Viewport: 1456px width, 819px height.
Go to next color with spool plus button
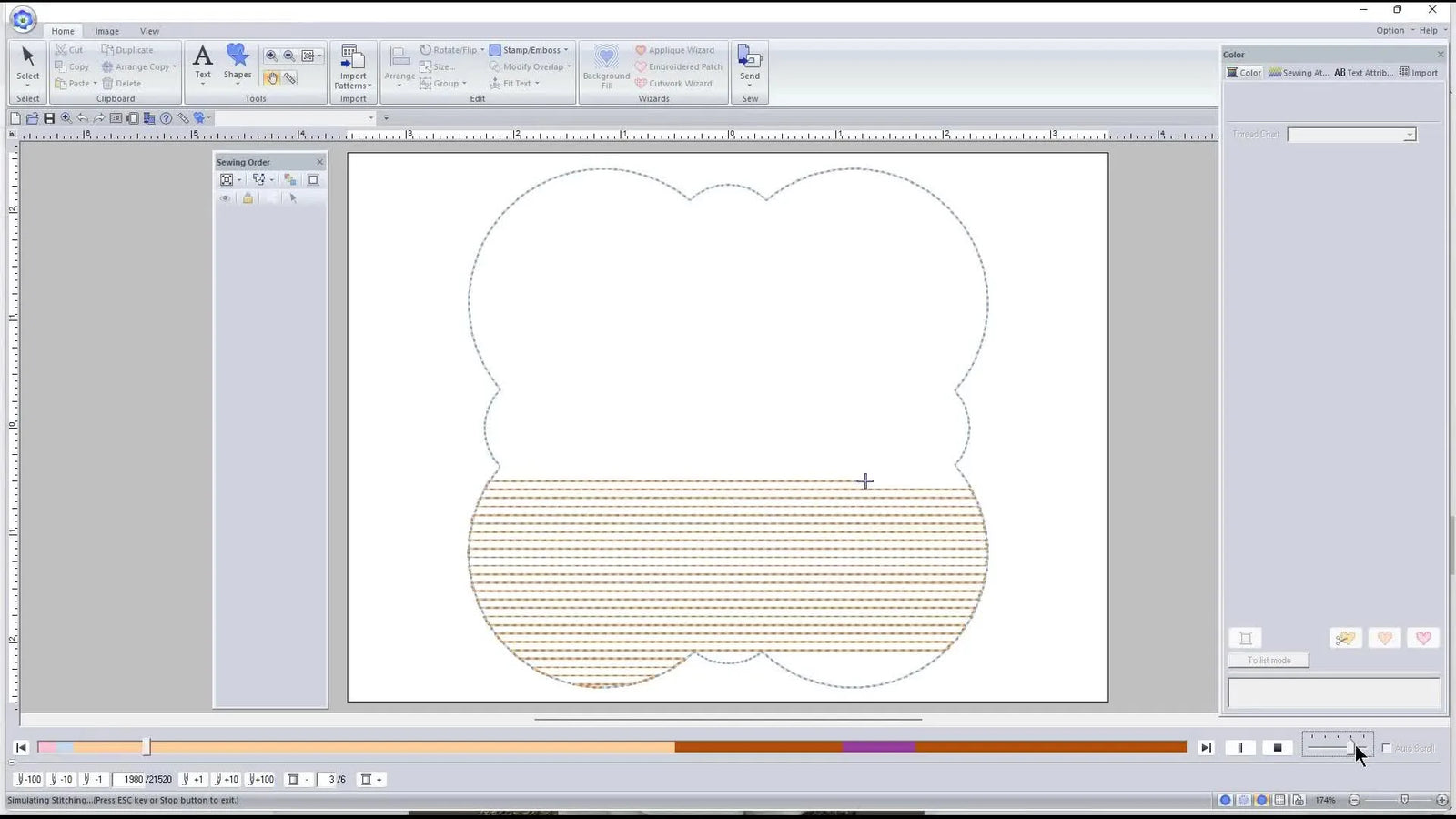coord(371,779)
